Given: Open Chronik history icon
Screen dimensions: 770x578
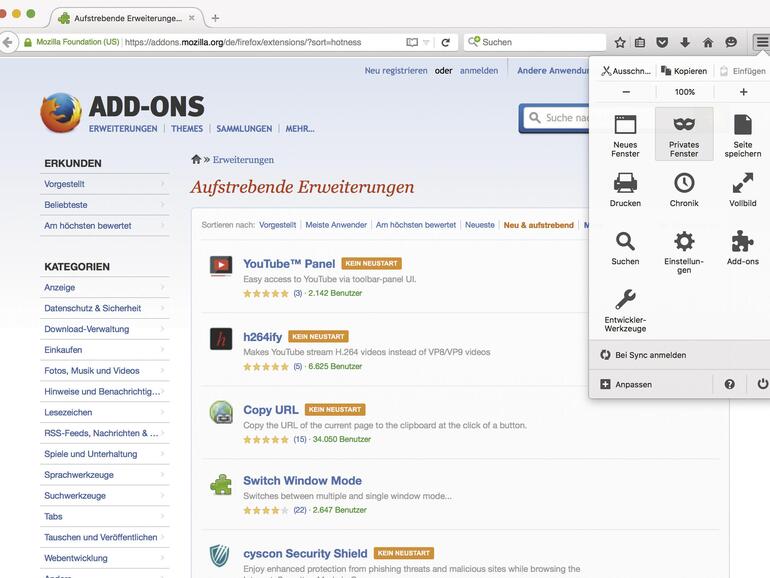Looking at the screenshot, I should 684,183.
